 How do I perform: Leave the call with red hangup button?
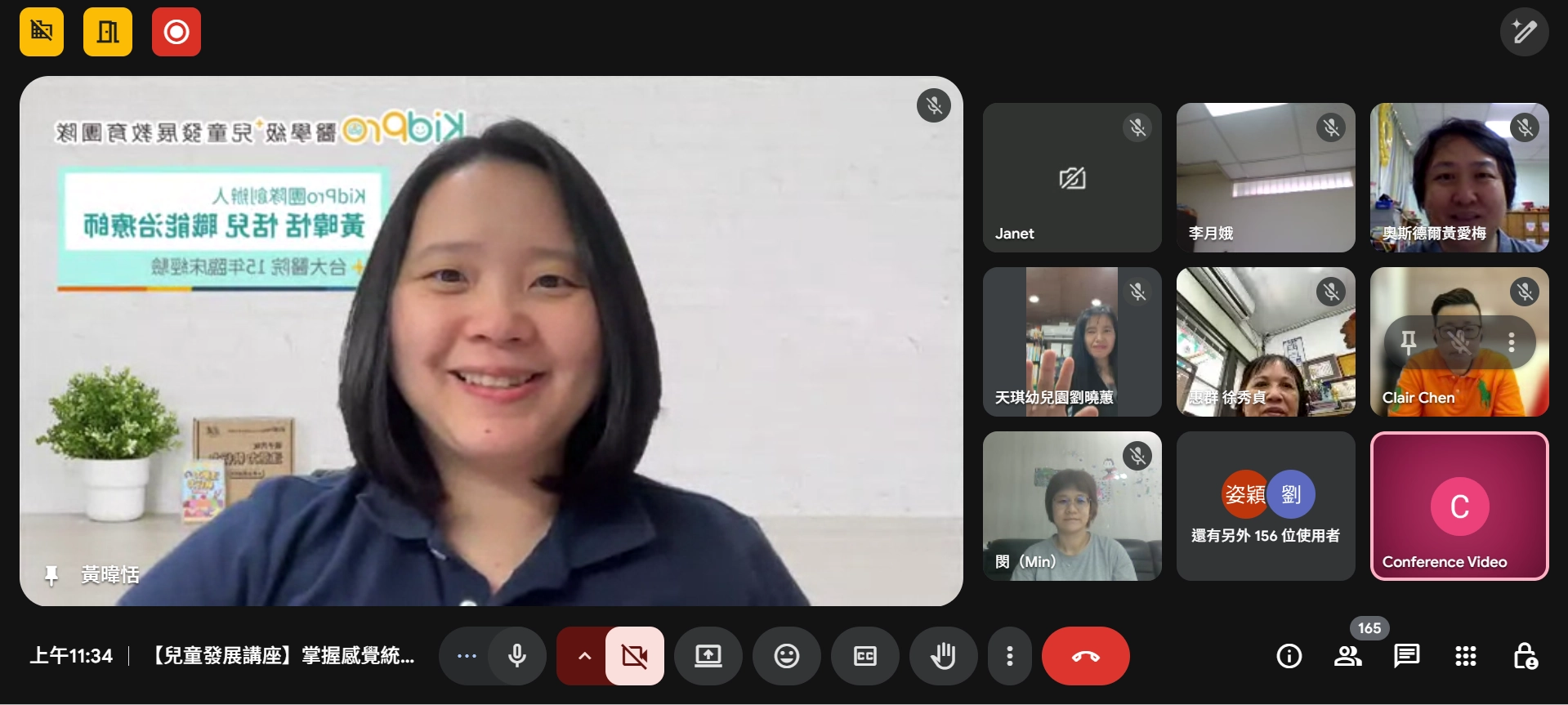pyautogui.click(x=1085, y=656)
